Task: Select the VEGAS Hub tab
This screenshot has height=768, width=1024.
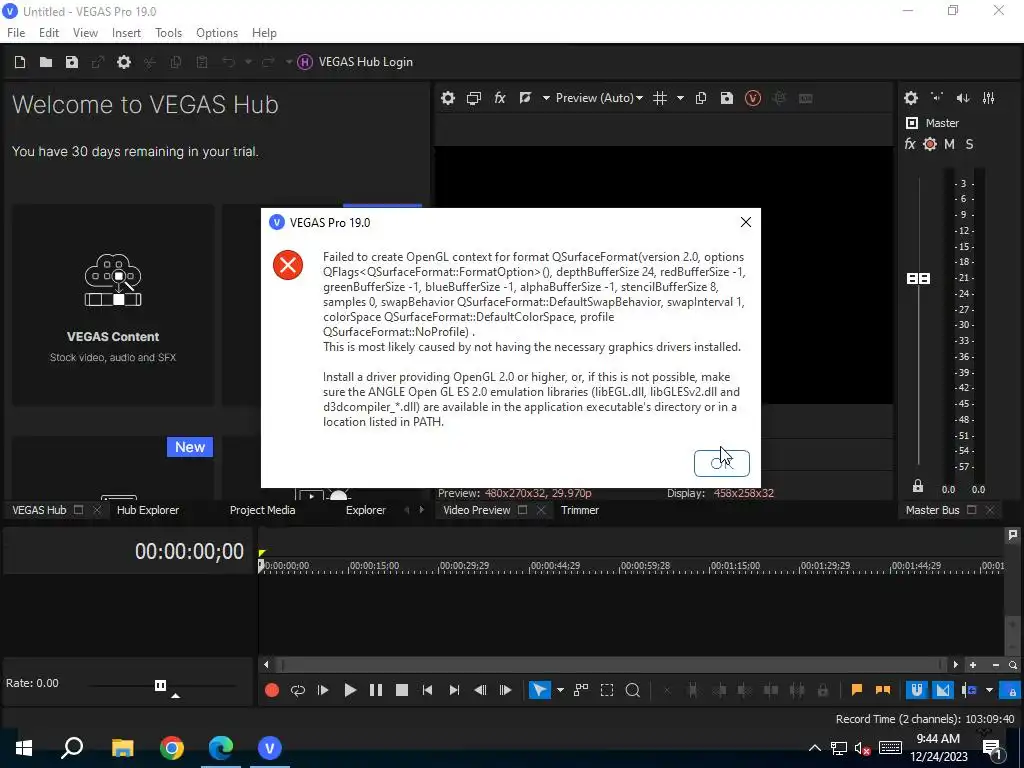Action: point(39,510)
